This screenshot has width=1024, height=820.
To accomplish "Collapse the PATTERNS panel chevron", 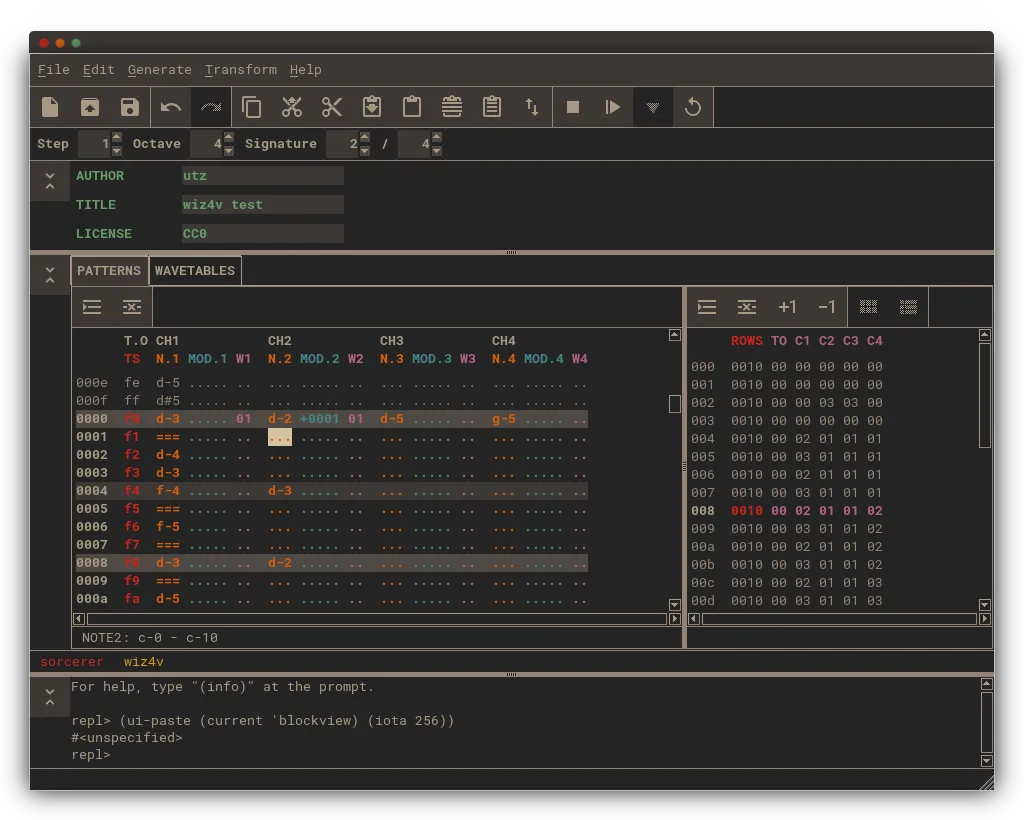I will pyautogui.click(x=49, y=272).
